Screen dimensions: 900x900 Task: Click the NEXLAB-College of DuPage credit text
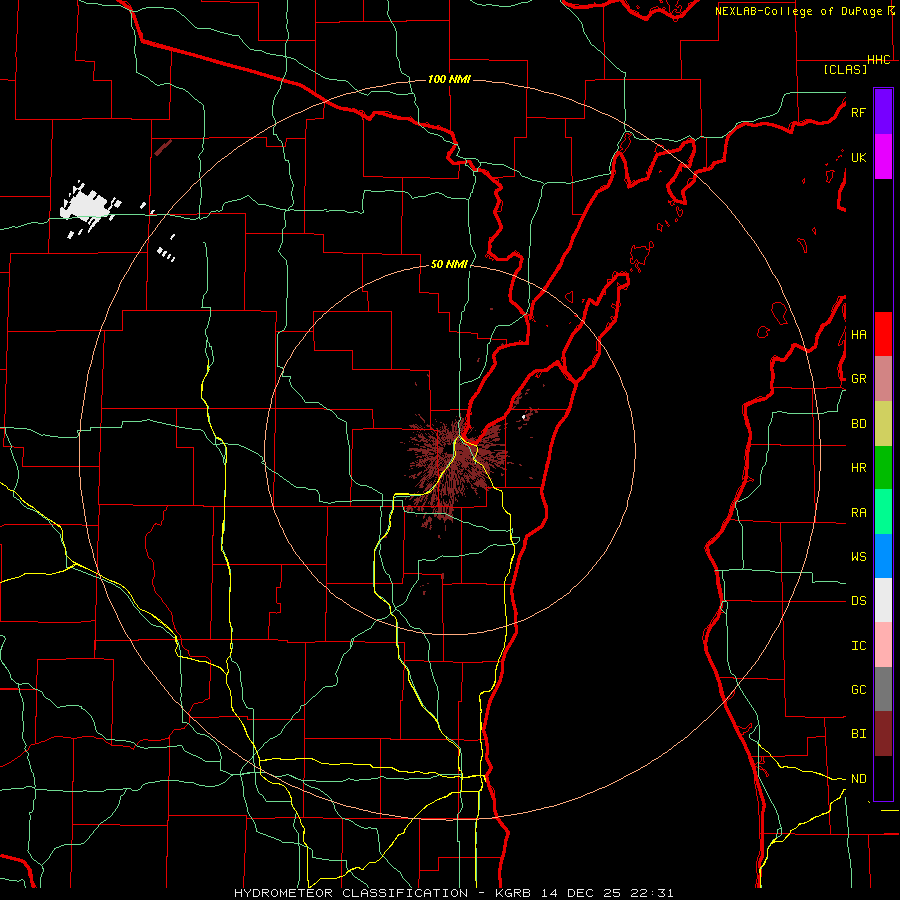click(800, 11)
